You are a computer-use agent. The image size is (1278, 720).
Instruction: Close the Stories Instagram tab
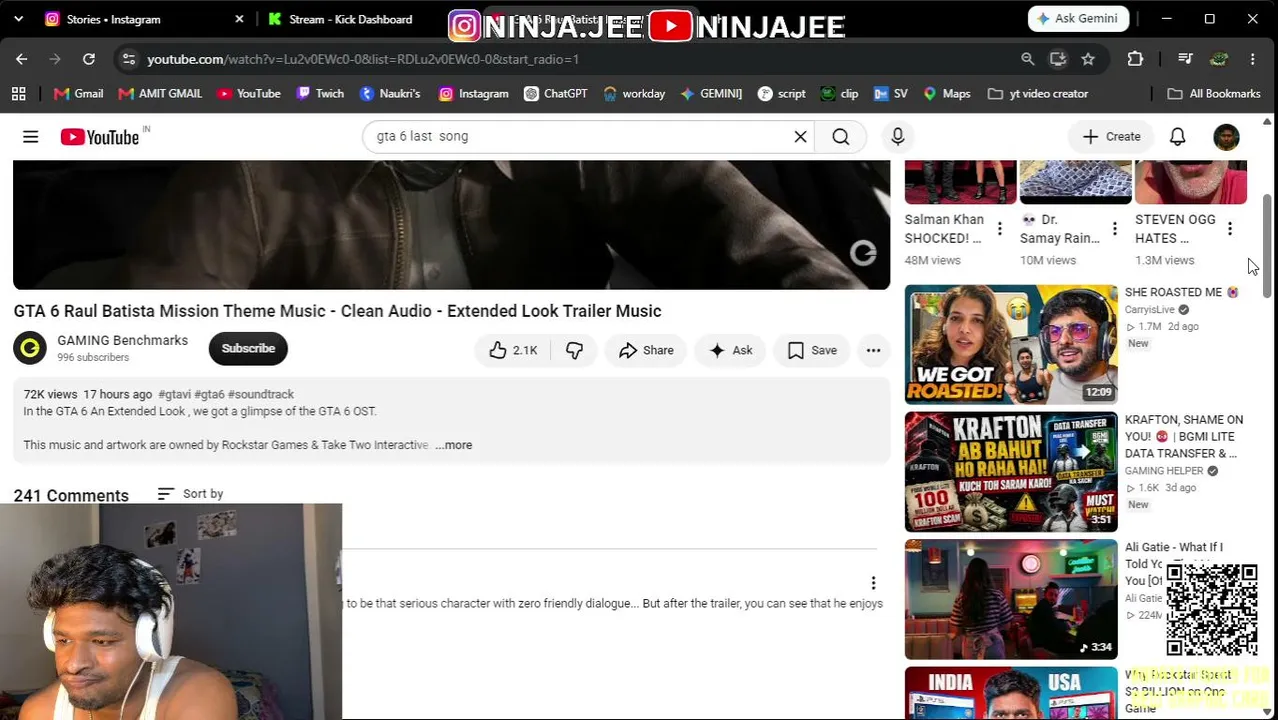[x=239, y=19]
